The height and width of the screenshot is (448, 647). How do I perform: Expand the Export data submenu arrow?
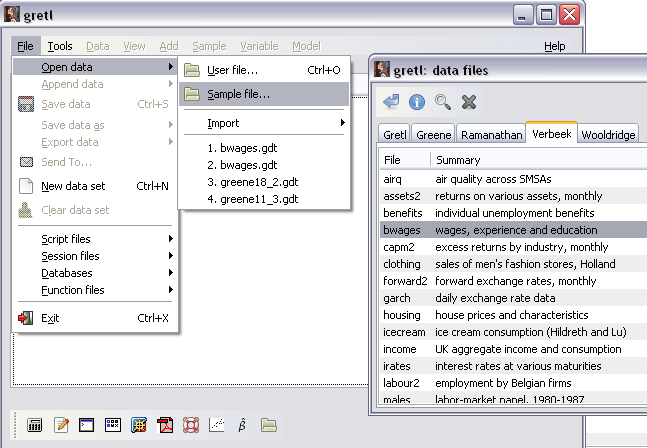[170, 141]
